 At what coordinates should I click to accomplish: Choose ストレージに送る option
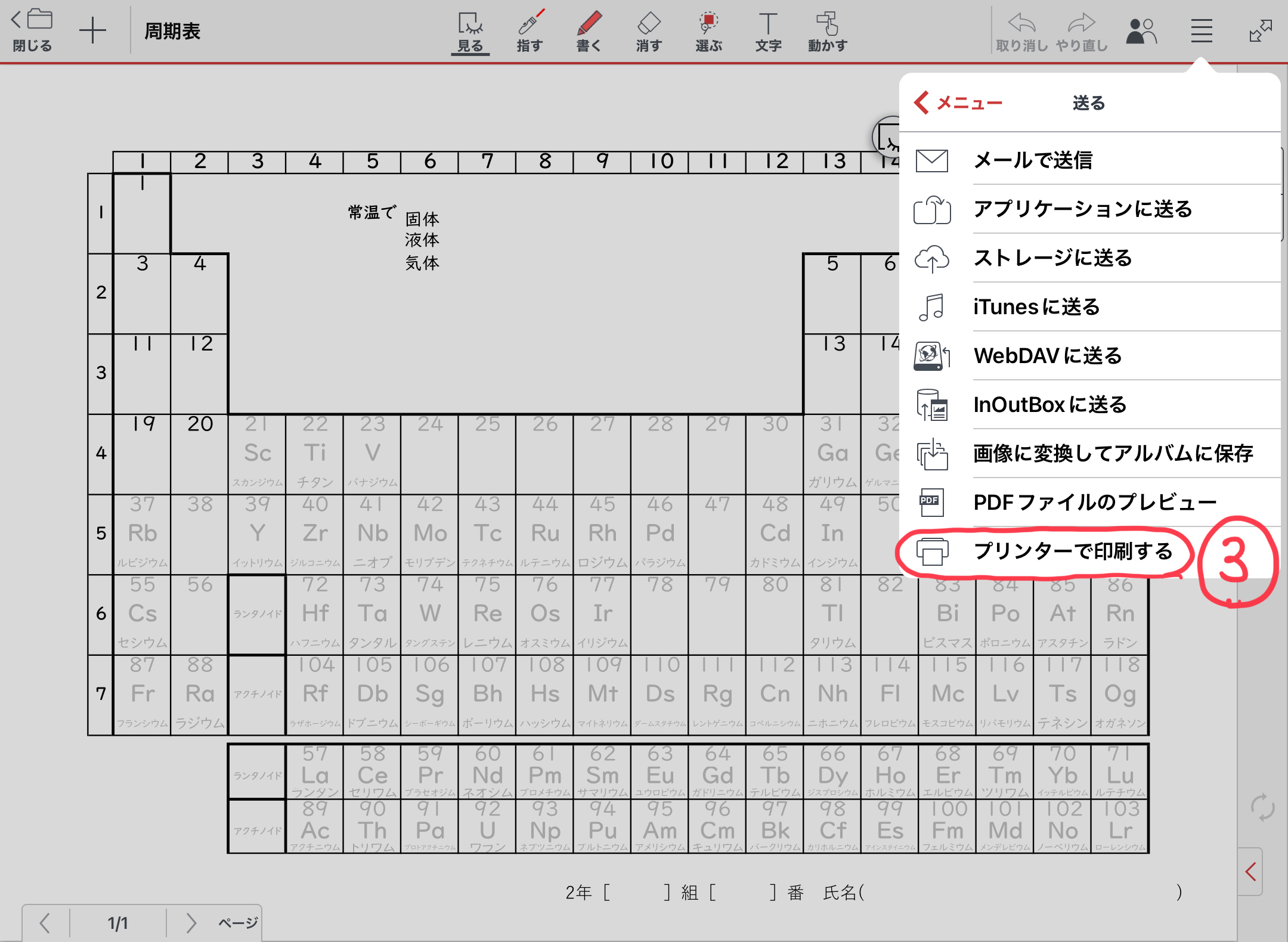(x=1052, y=258)
